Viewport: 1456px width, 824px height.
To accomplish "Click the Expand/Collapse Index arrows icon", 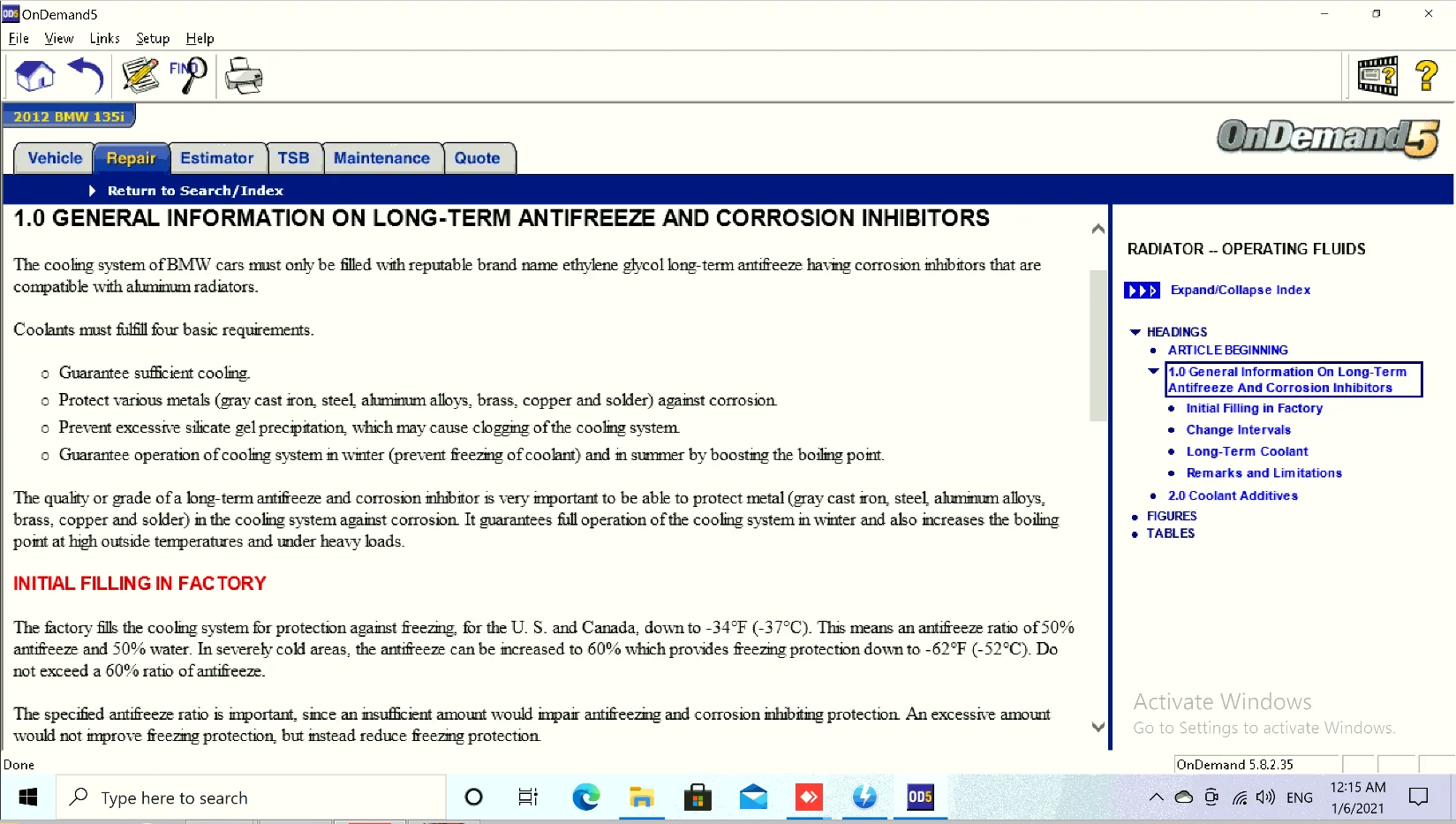I will pos(1142,291).
